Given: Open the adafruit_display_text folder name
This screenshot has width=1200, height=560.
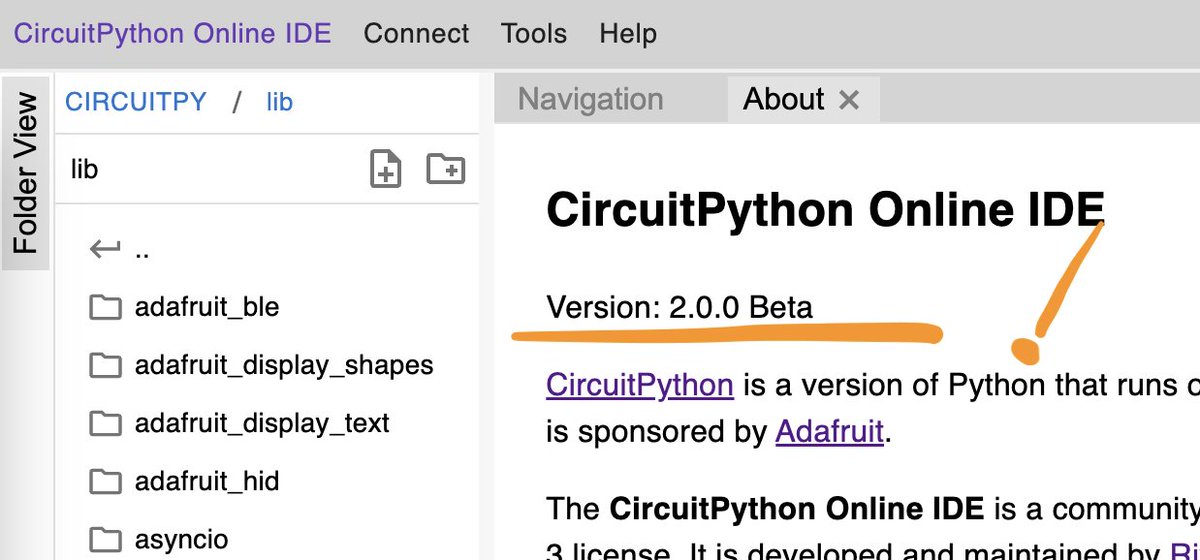Looking at the screenshot, I should tap(262, 423).
